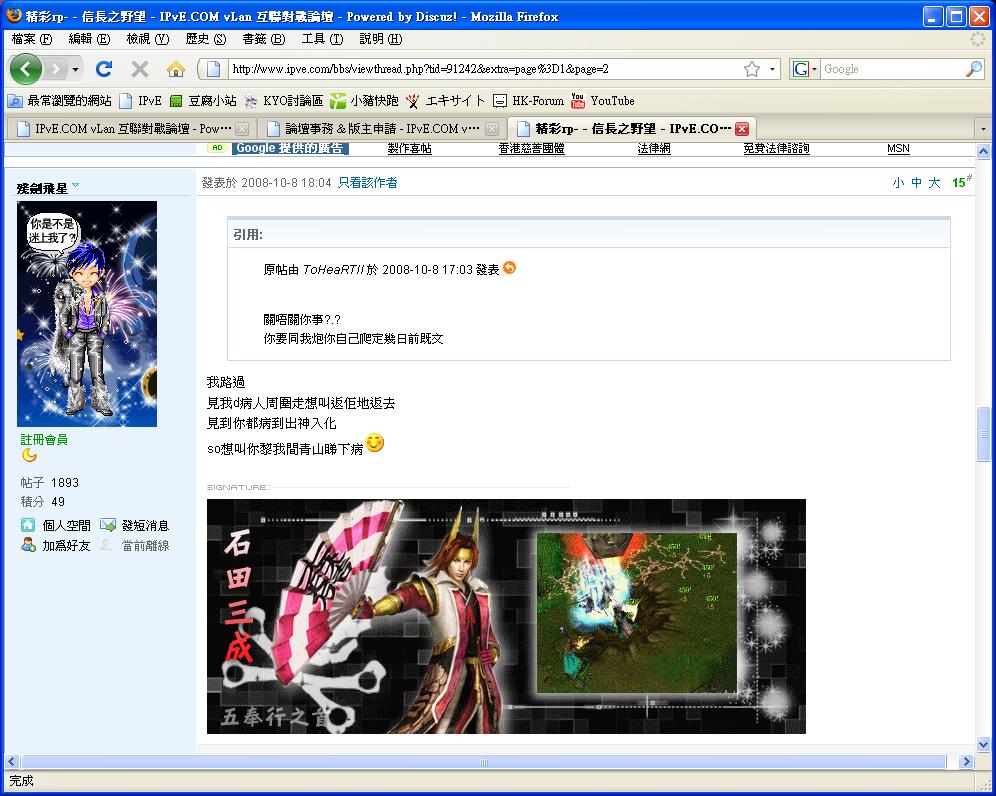Open the 書籤 (B) menu
Screen dimensions: 996x796
[263, 39]
